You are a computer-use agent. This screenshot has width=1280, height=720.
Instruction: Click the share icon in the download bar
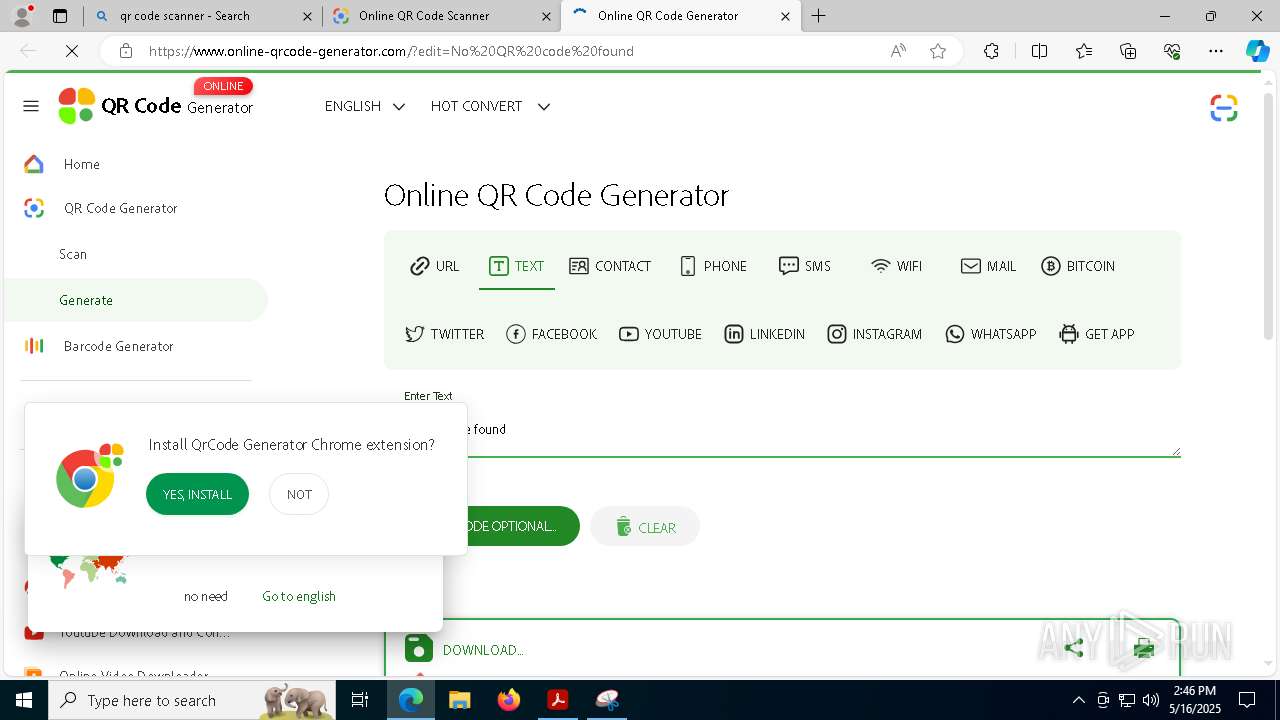point(1074,649)
